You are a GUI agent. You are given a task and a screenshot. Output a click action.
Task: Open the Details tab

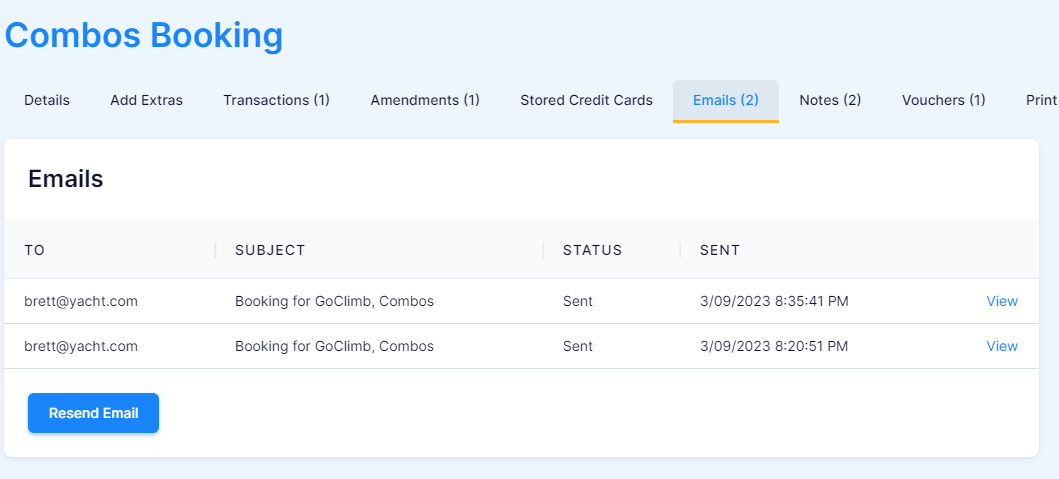click(47, 101)
